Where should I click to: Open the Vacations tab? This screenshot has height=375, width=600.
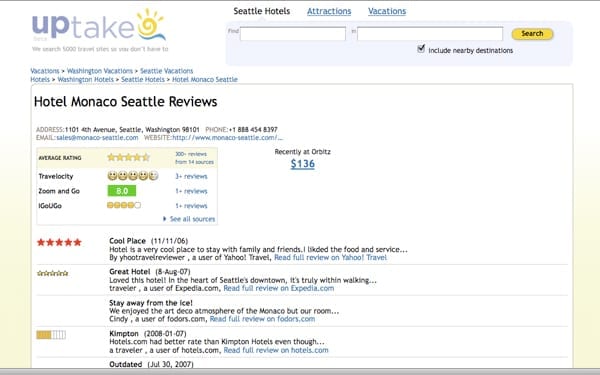(x=387, y=11)
